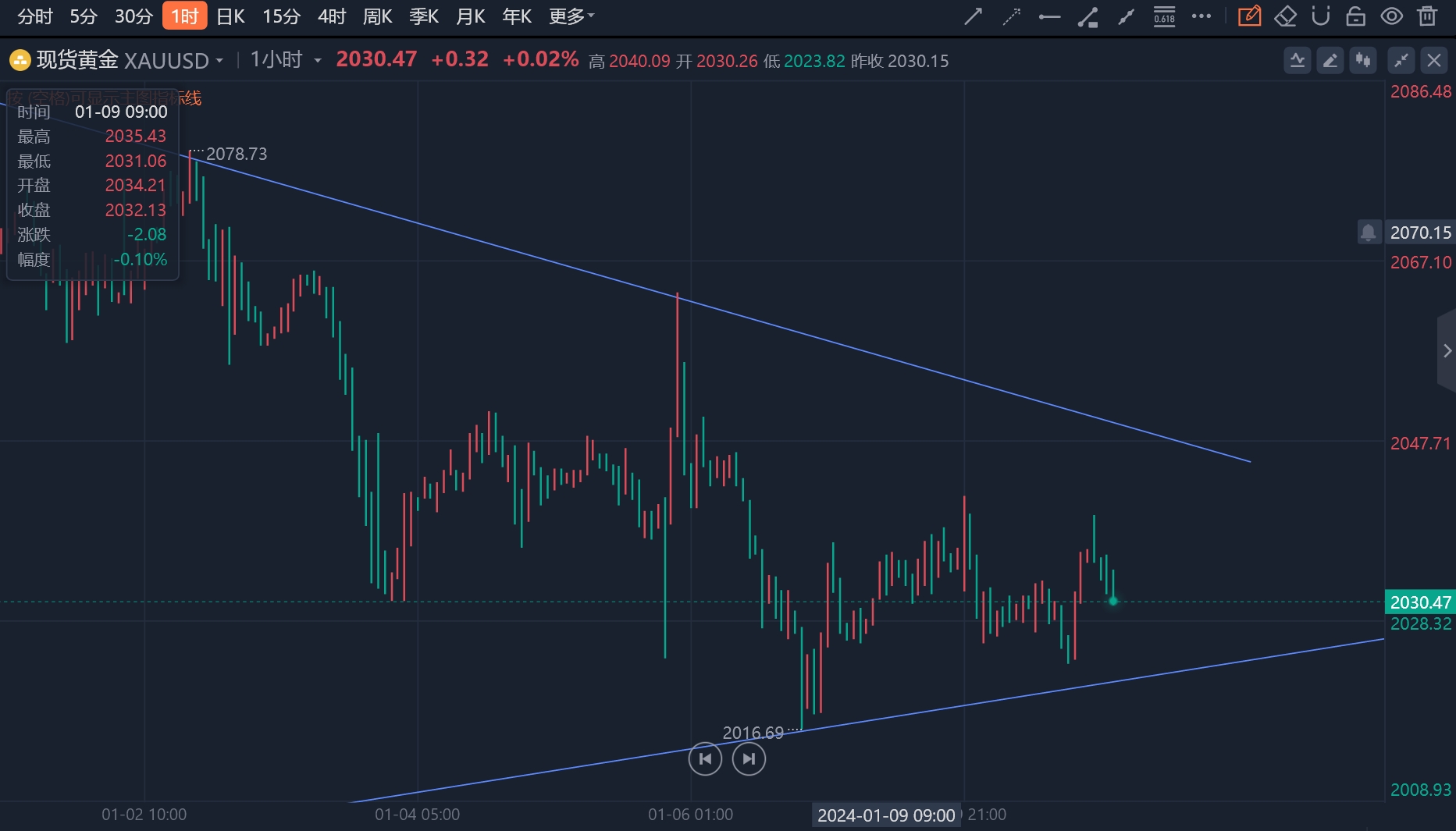
Task: Click the 01-06 01:00 time axis label
Action: click(691, 815)
